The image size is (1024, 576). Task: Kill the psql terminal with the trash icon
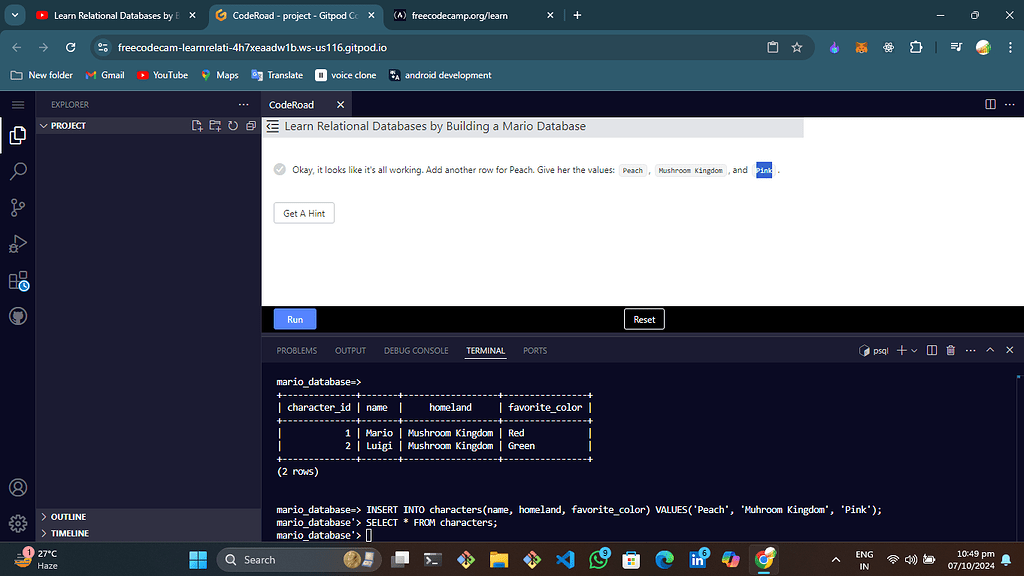click(x=950, y=350)
